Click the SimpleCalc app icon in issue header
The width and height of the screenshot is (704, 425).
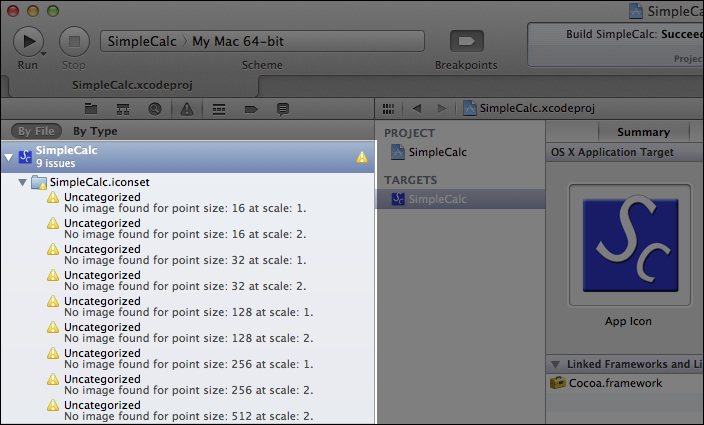click(25, 157)
